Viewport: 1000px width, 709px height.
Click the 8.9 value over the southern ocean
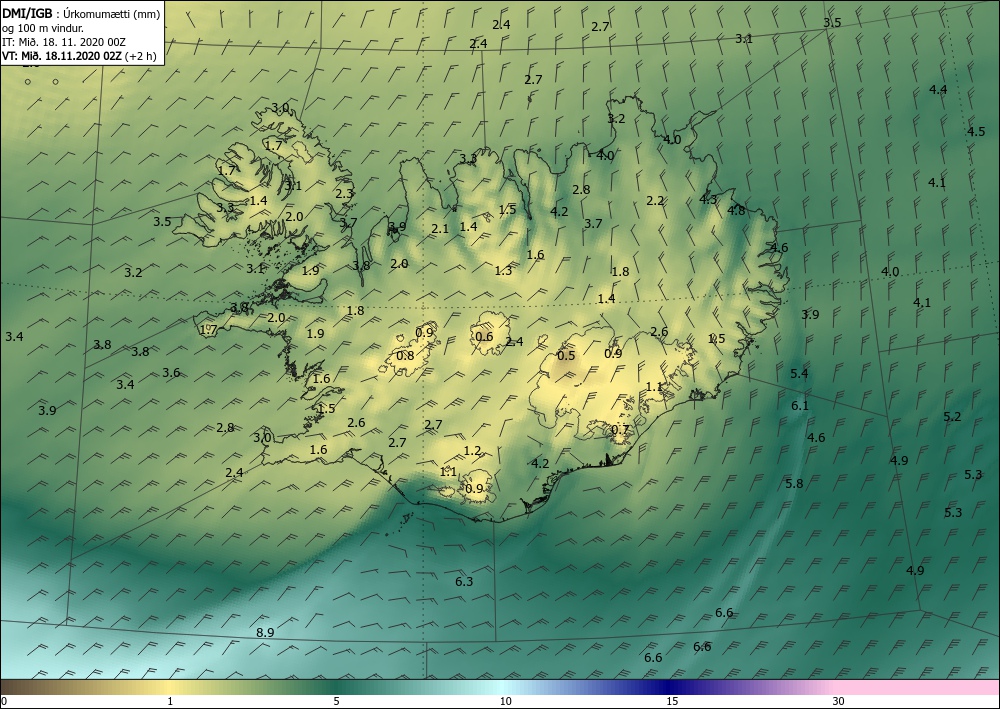[x=265, y=632]
